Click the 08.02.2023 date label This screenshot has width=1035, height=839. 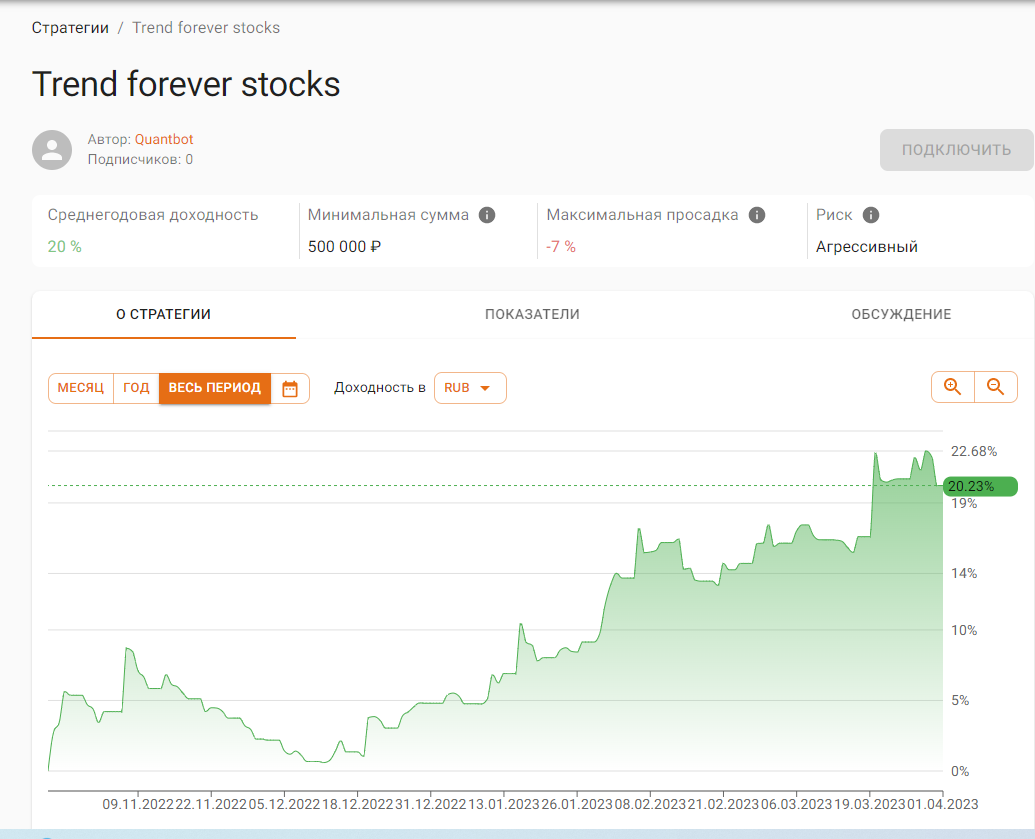[x=650, y=805]
